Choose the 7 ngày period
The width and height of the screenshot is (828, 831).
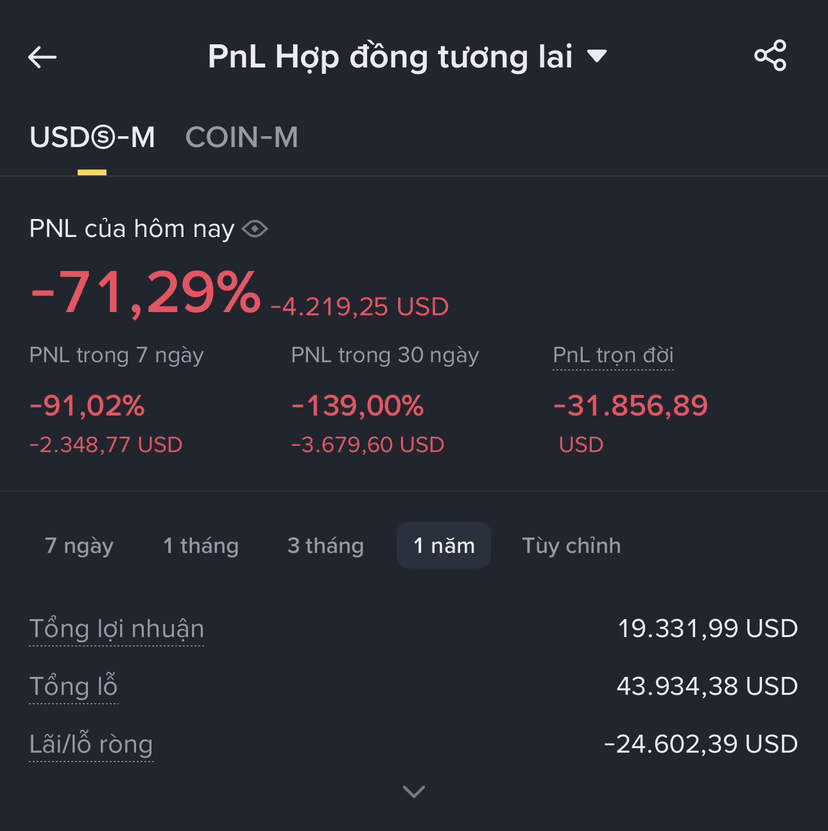(x=79, y=546)
